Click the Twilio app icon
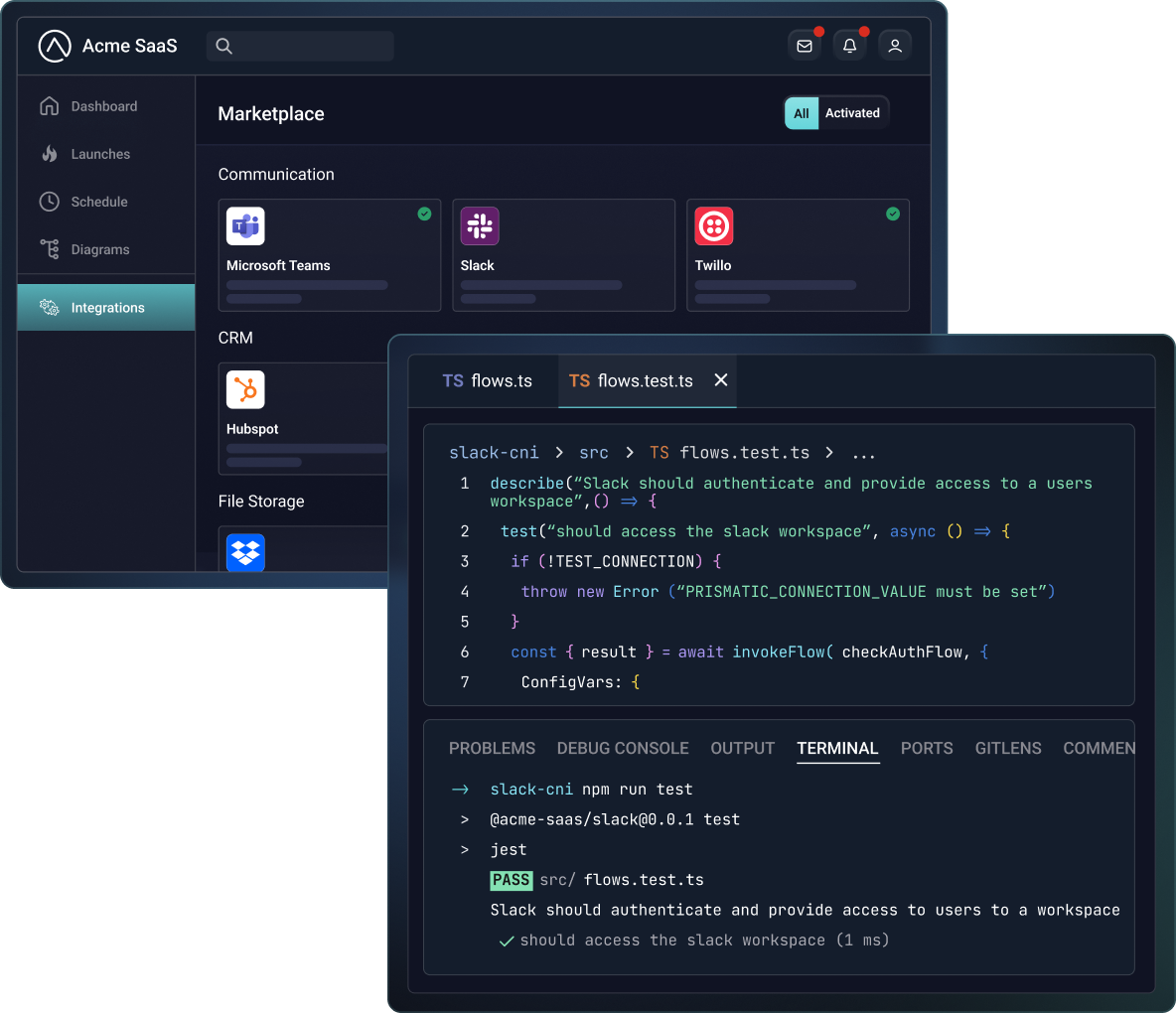This screenshot has height=1013, width=1176. click(713, 225)
